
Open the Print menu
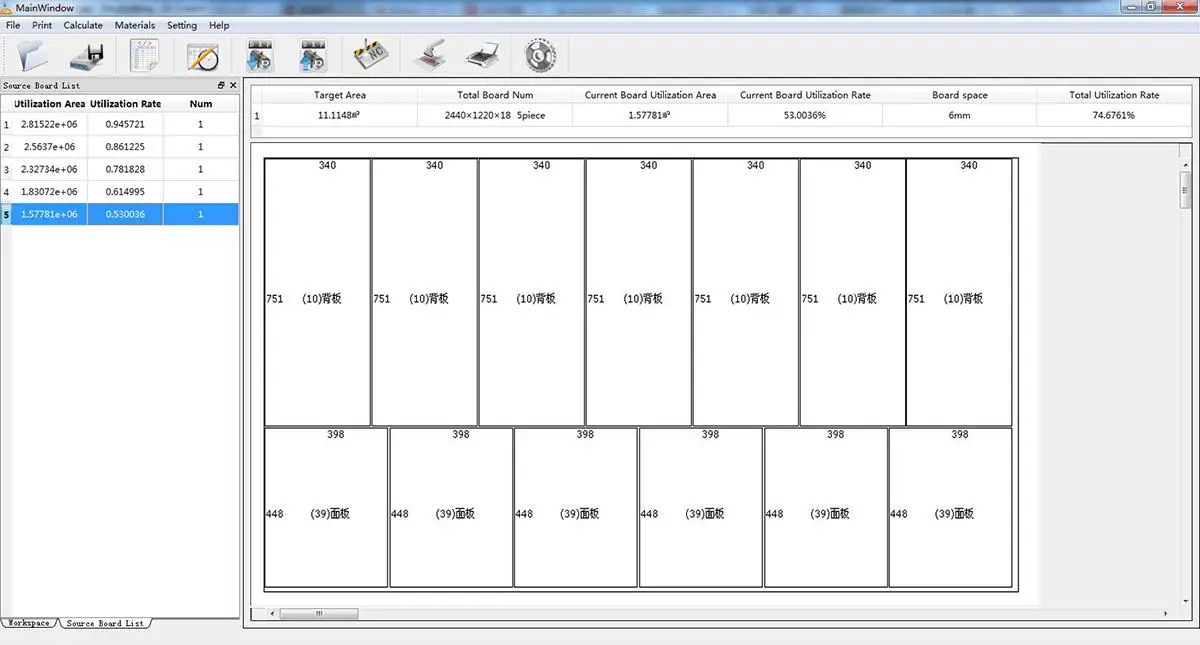(x=42, y=25)
